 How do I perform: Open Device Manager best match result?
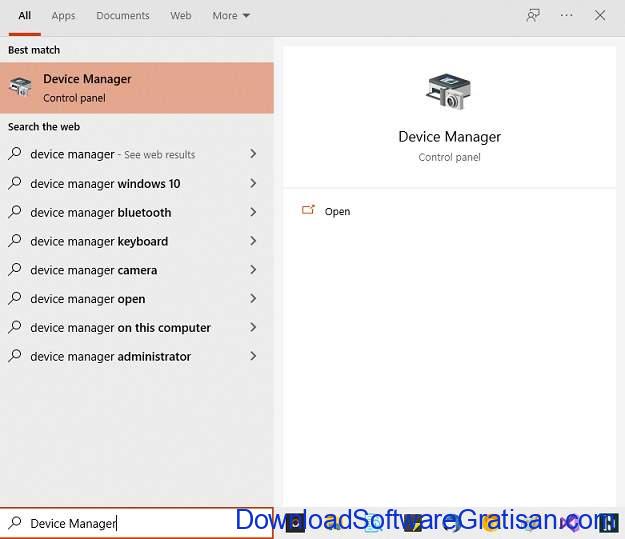click(137, 88)
